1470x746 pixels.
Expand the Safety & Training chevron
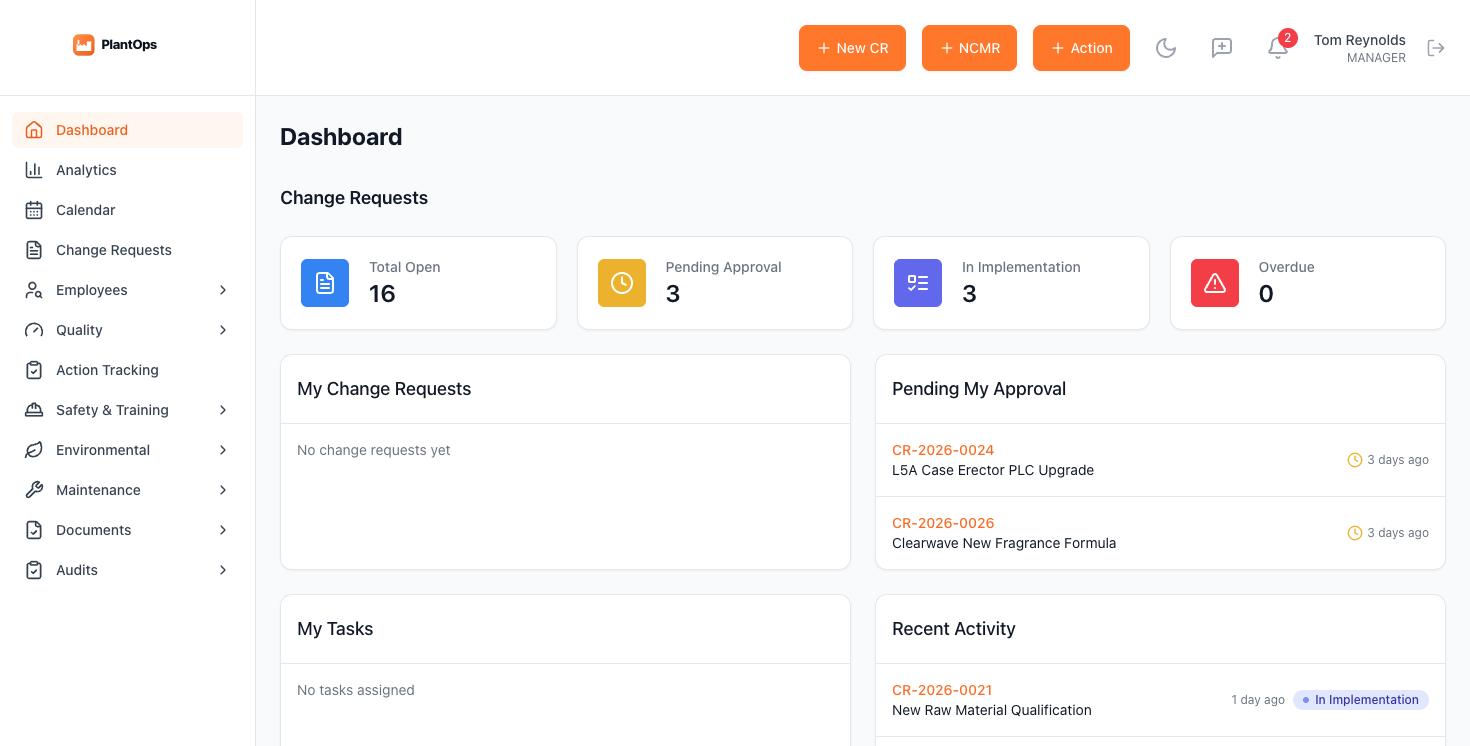pyautogui.click(x=223, y=410)
